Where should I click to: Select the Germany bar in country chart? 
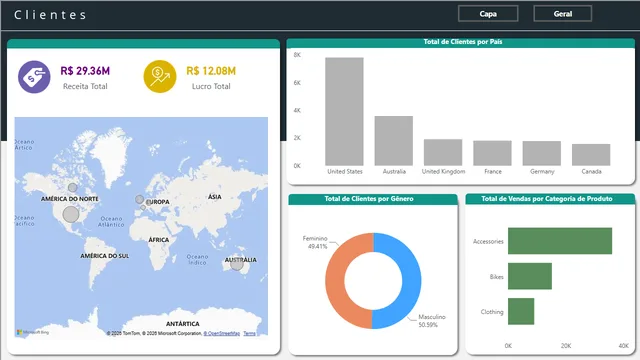pyautogui.click(x=542, y=153)
